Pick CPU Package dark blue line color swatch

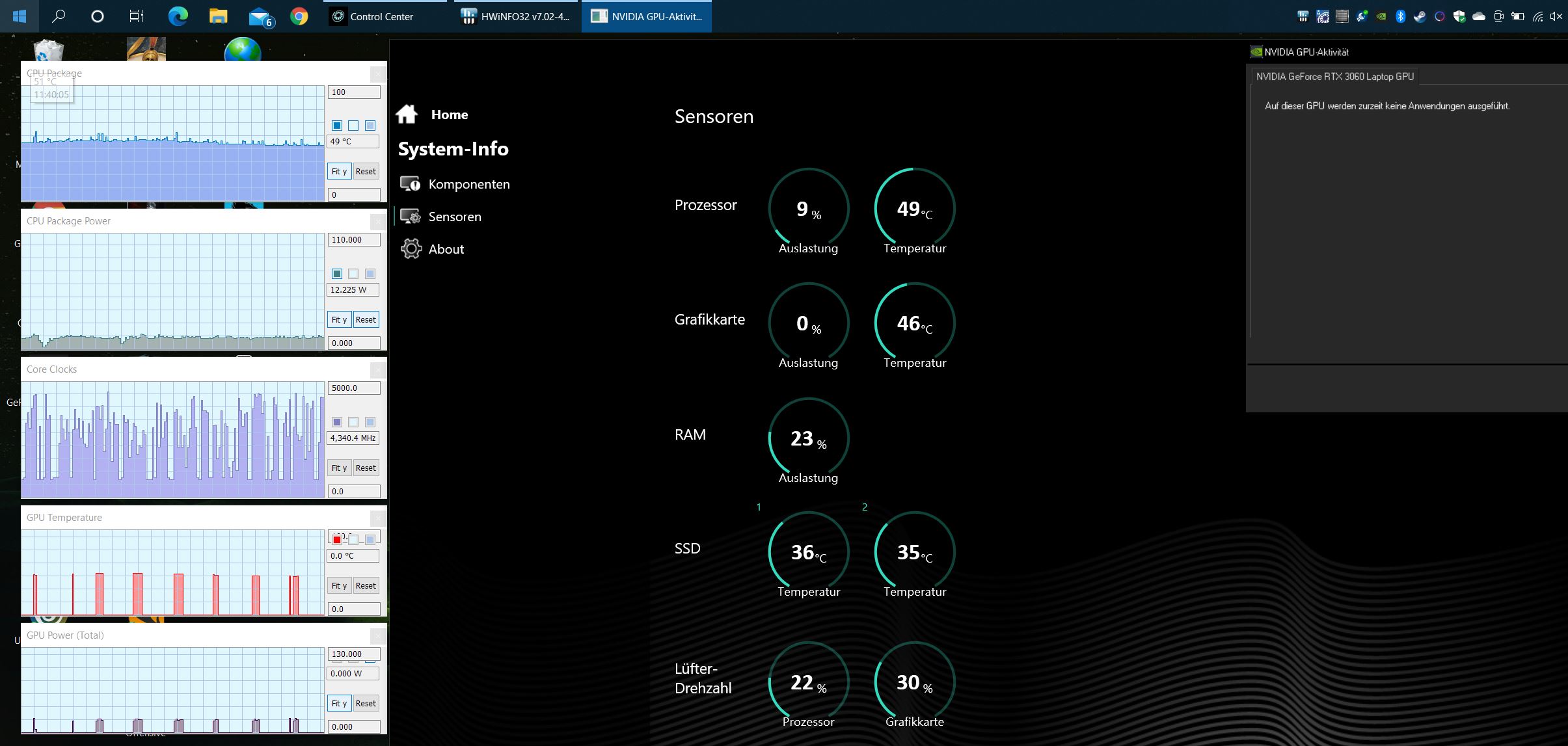click(337, 126)
